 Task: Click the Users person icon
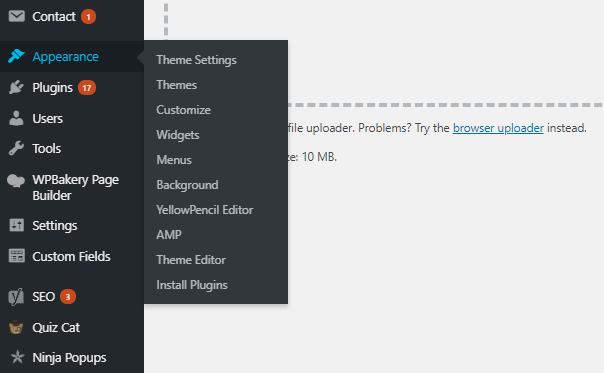16,118
